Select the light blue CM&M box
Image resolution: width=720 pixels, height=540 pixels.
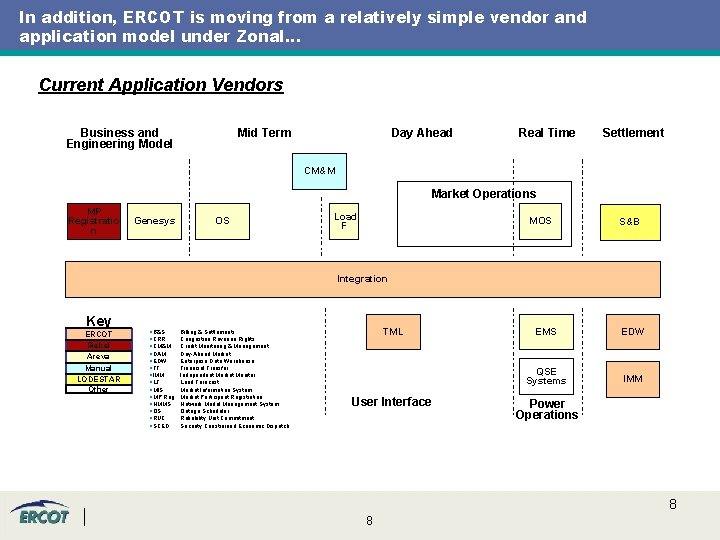tap(320, 171)
